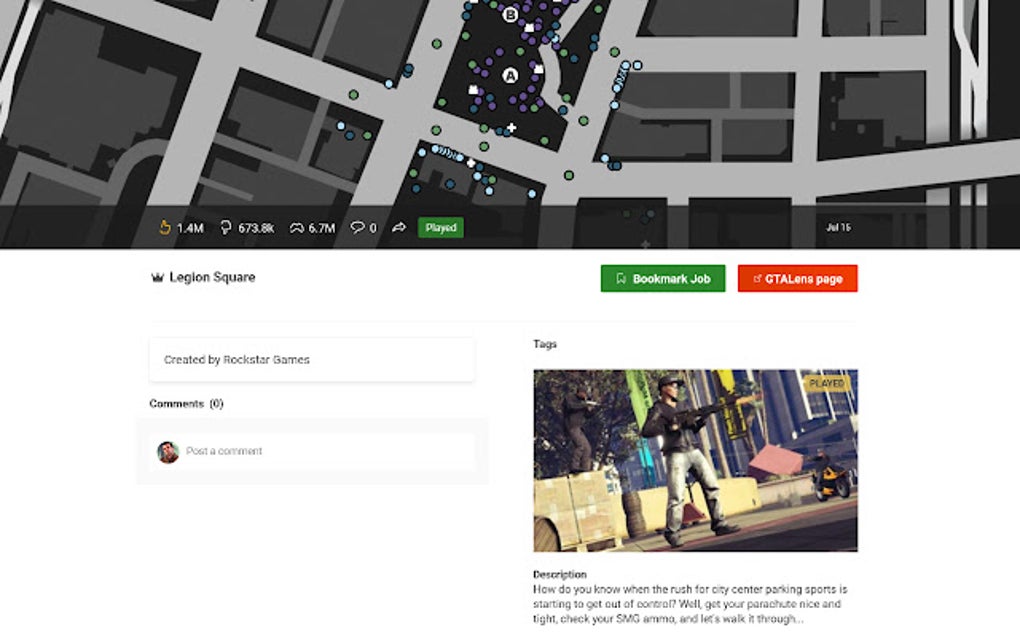Select map marker B
This screenshot has height=638, width=1020.
pyautogui.click(x=510, y=14)
